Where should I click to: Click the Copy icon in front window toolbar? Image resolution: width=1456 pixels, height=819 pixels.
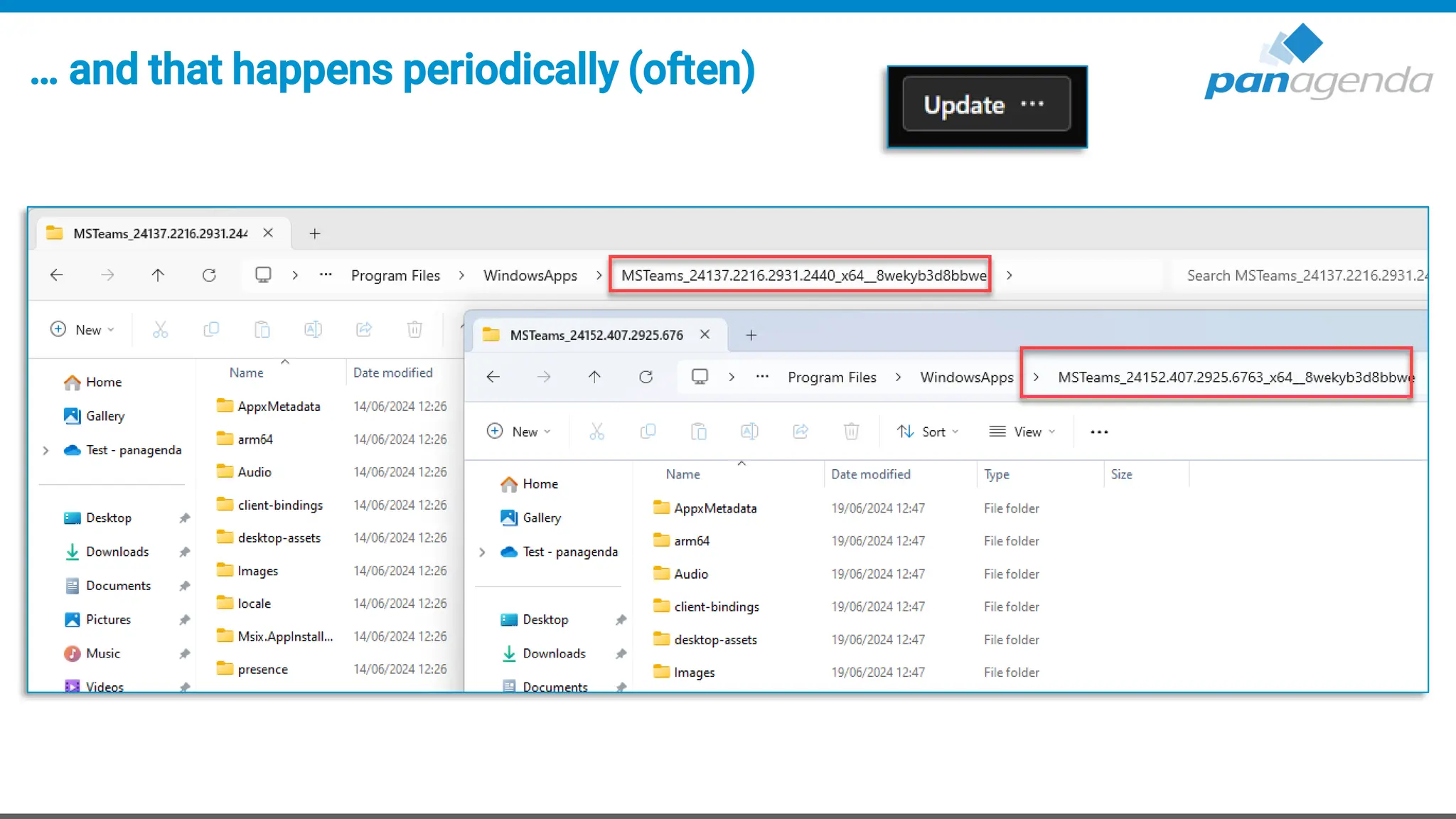pyautogui.click(x=648, y=432)
